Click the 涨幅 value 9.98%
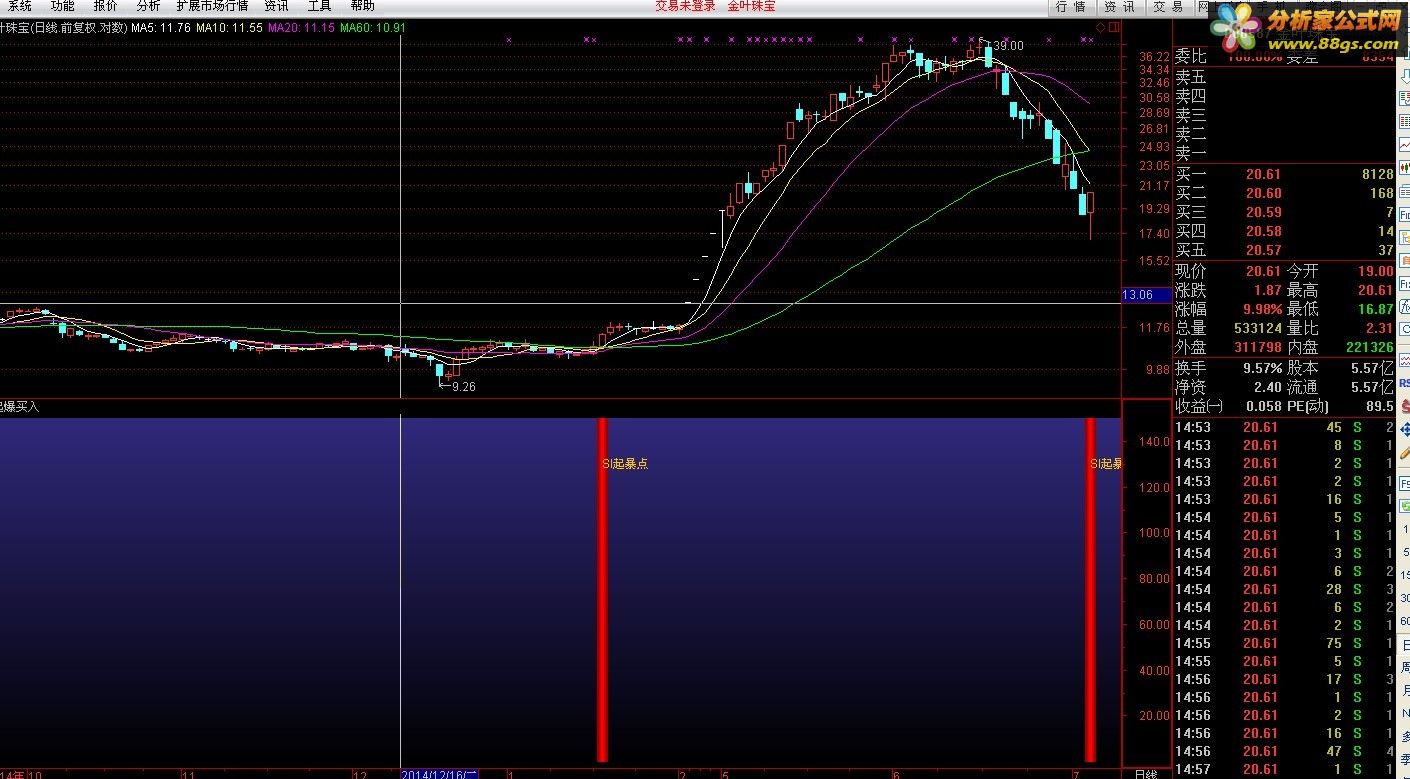 1260,309
